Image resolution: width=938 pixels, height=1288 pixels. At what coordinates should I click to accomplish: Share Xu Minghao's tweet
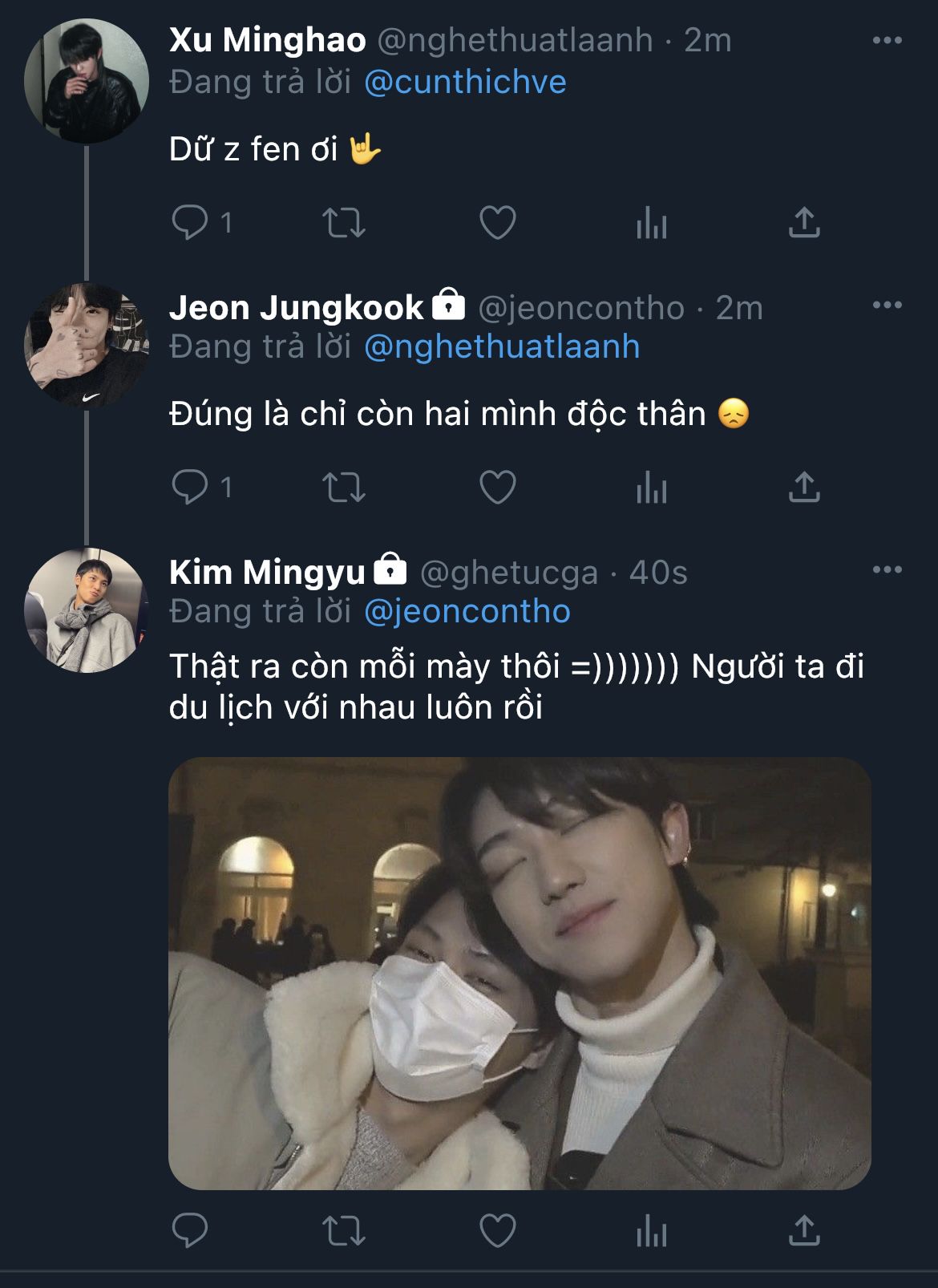(x=804, y=223)
